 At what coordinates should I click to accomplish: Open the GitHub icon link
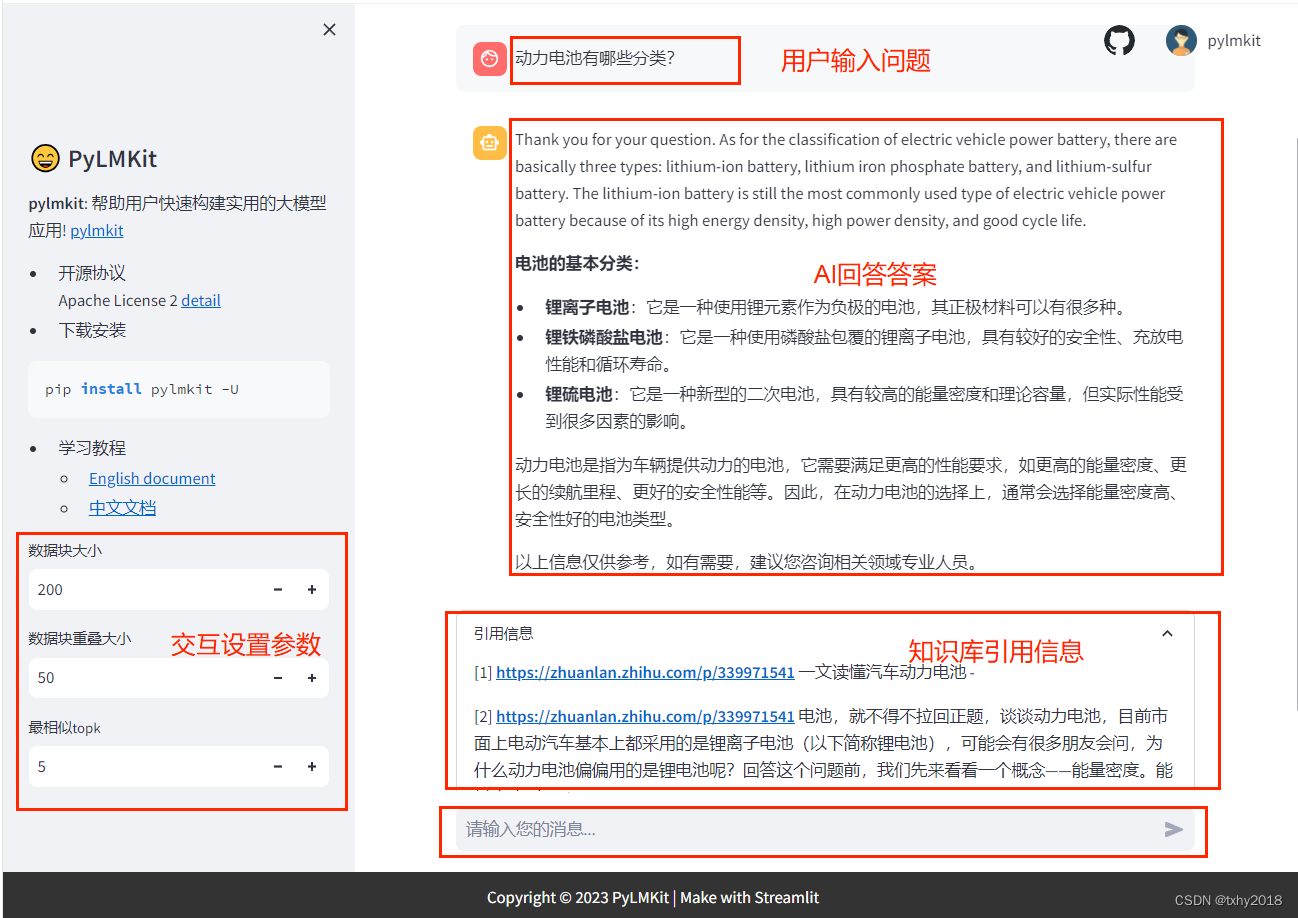click(1119, 41)
